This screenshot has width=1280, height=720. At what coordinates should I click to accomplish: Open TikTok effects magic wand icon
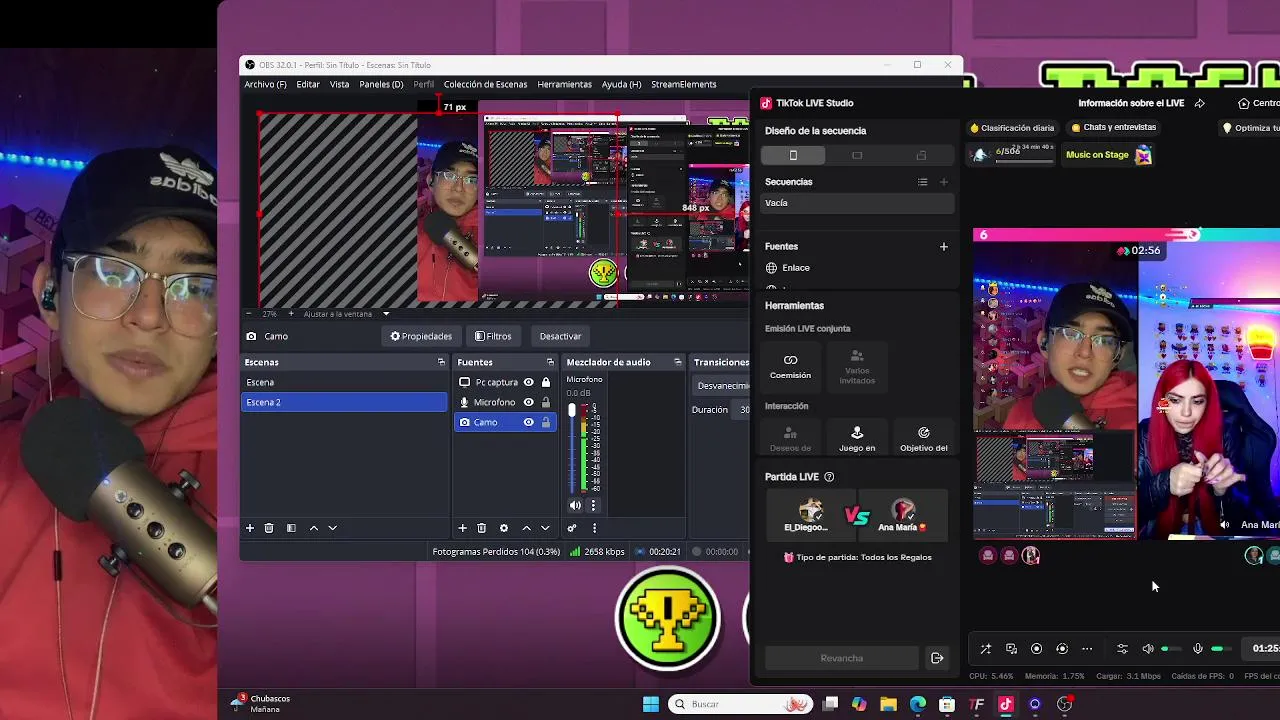pos(985,648)
